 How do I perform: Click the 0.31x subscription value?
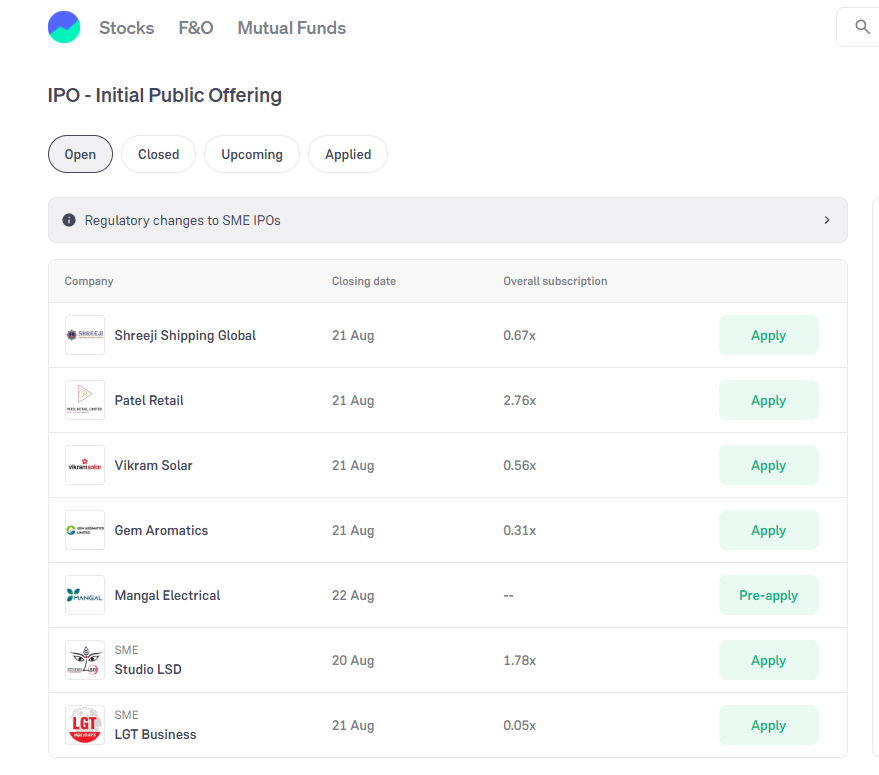click(x=519, y=530)
